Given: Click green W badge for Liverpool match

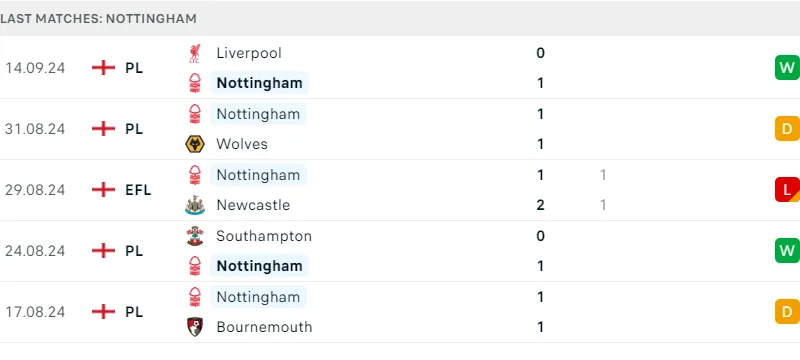Looking at the screenshot, I should click(787, 68).
